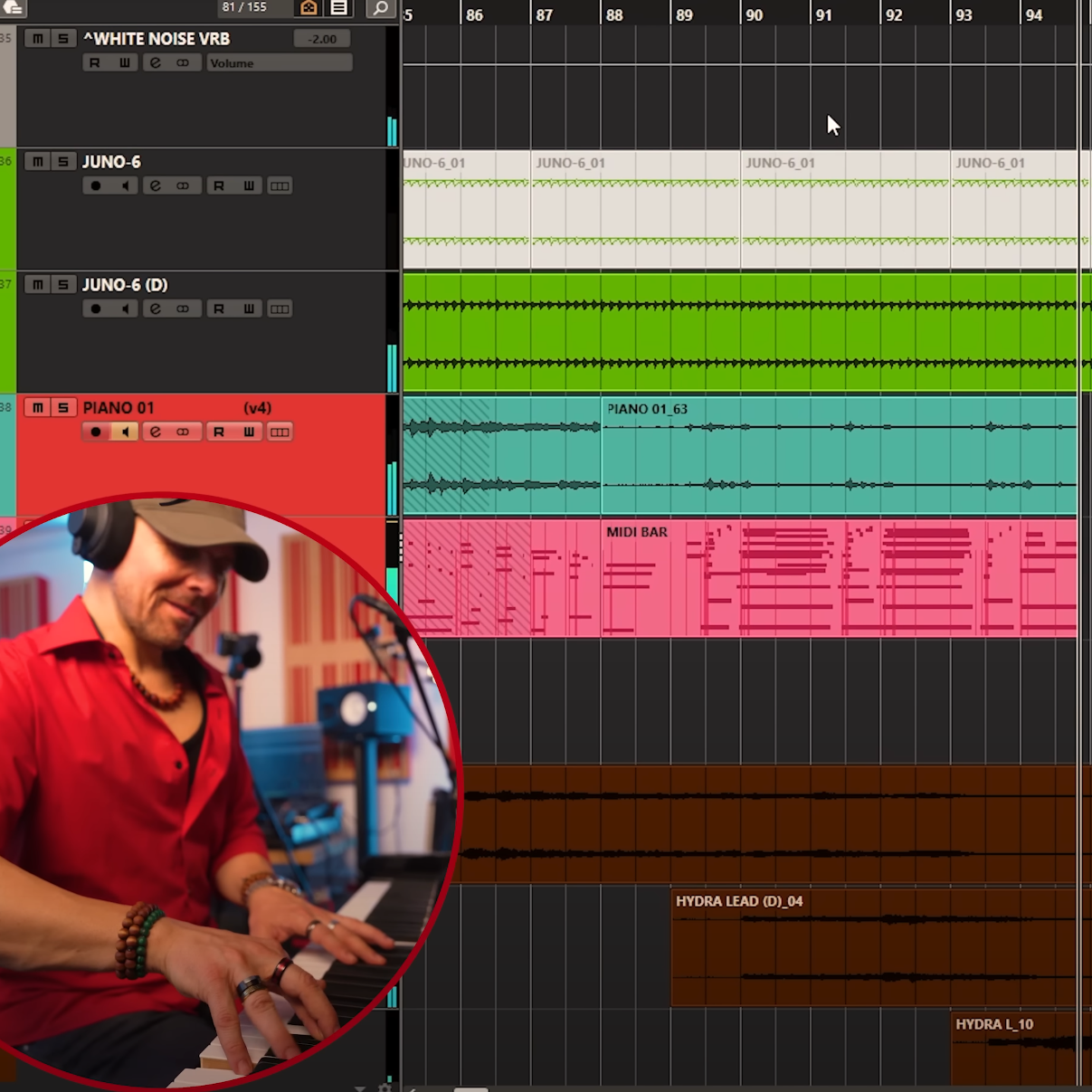Open the Volume automation parameter dropdown
The image size is (1092, 1092).
click(280, 63)
